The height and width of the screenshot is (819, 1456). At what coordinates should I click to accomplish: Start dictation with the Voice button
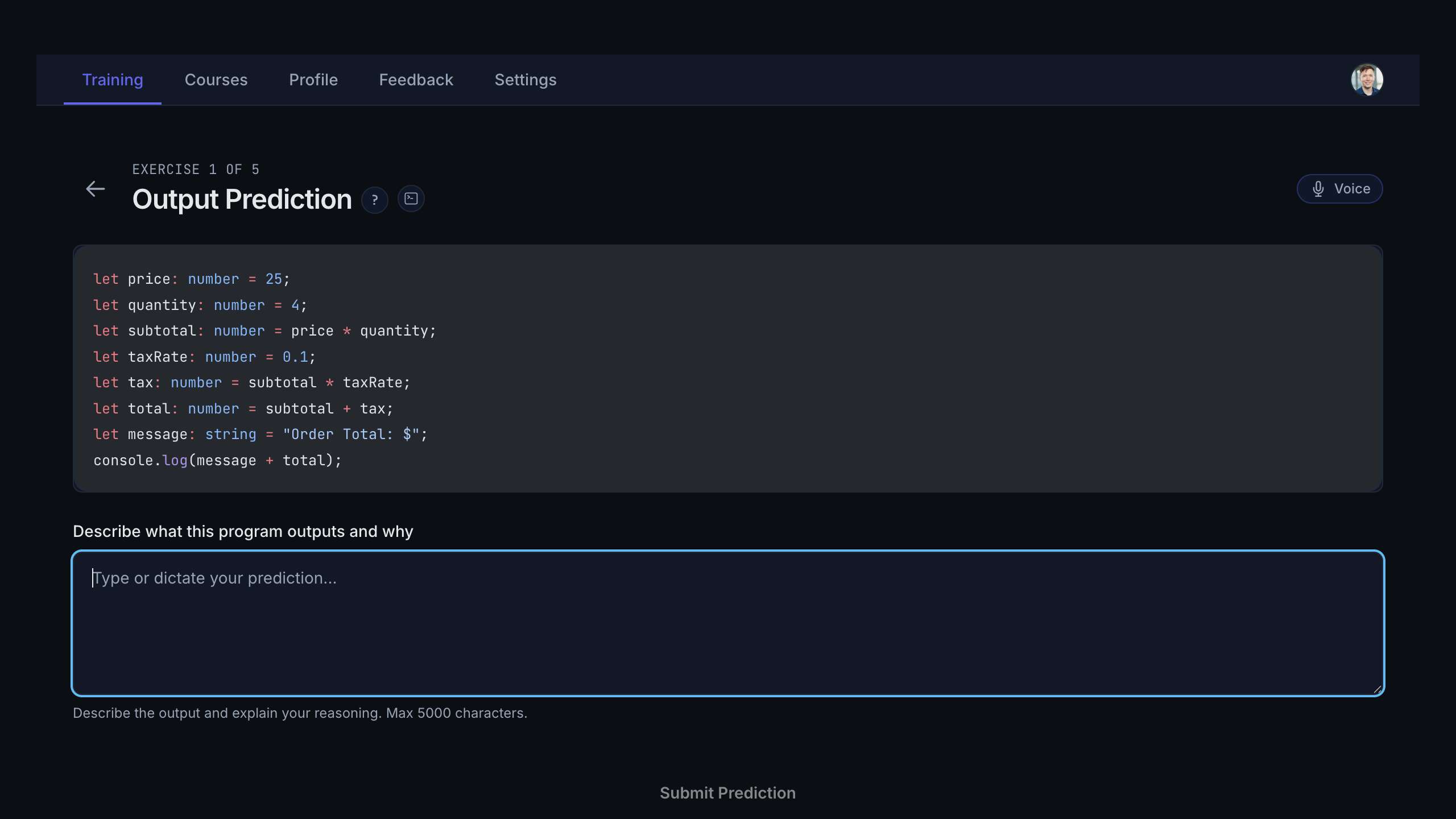pyautogui.click(x=1339, y=188)
